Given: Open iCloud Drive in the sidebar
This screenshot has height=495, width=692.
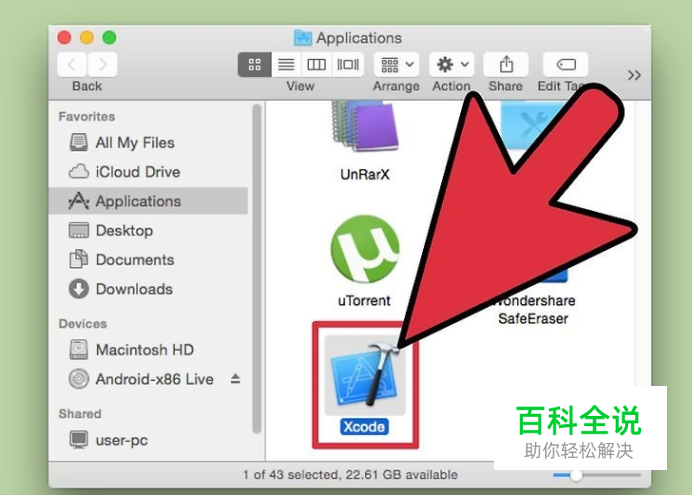Looking at the screenshot, I should point(148,172).
